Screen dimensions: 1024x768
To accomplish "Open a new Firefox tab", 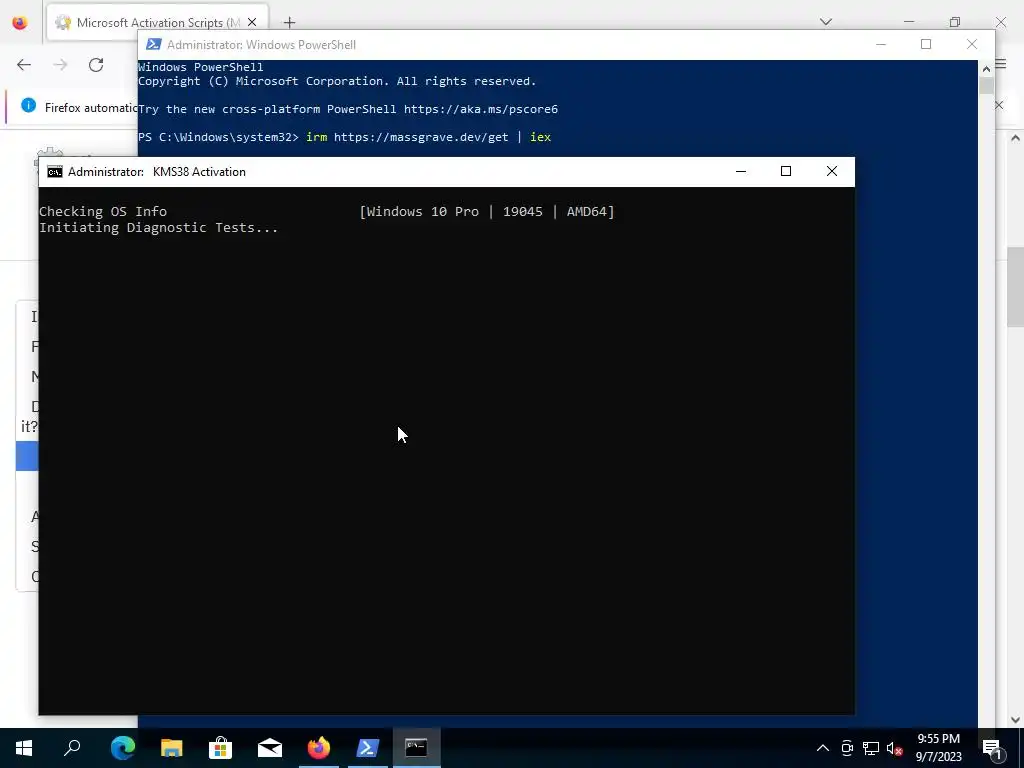I will 289,23.
